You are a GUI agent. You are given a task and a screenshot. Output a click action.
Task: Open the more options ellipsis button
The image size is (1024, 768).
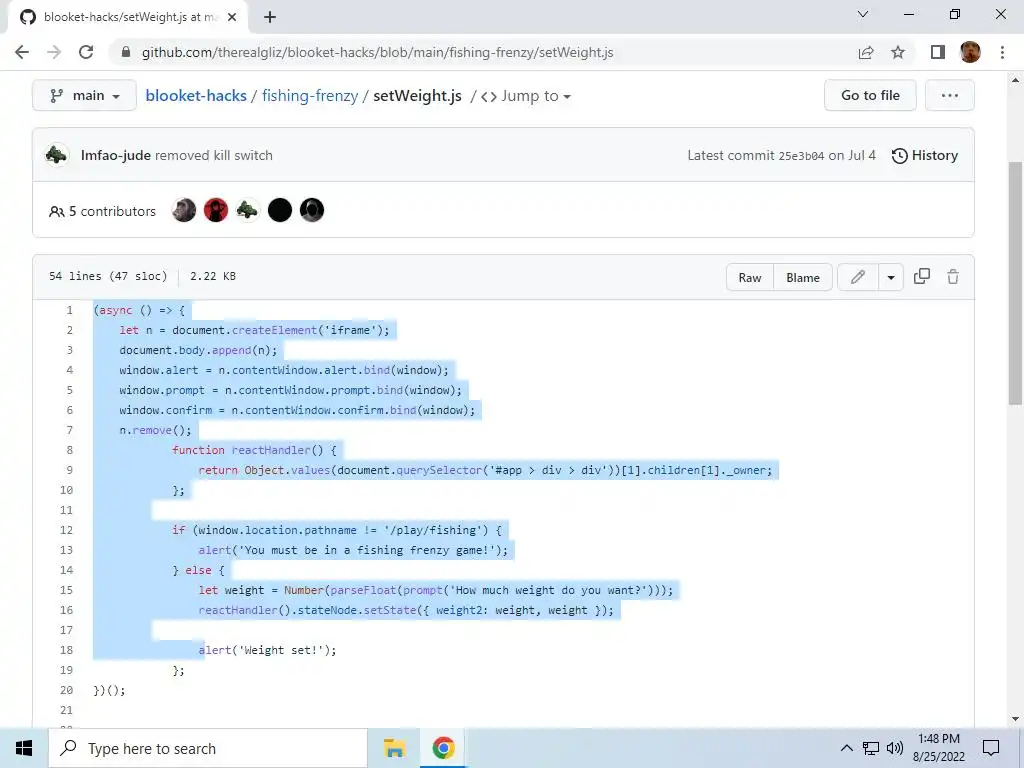point(950,95)
